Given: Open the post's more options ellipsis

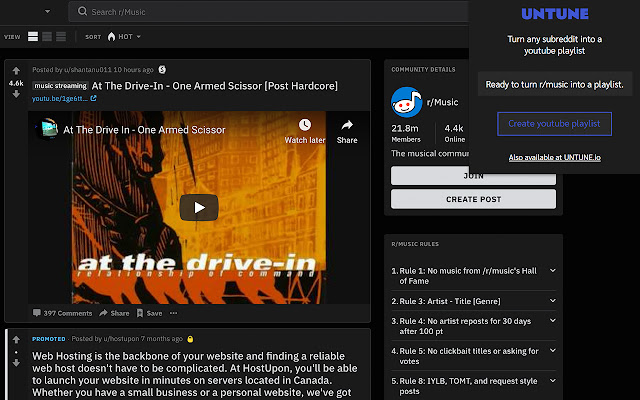Looking at the screenshot, I should tap(173, 313).
